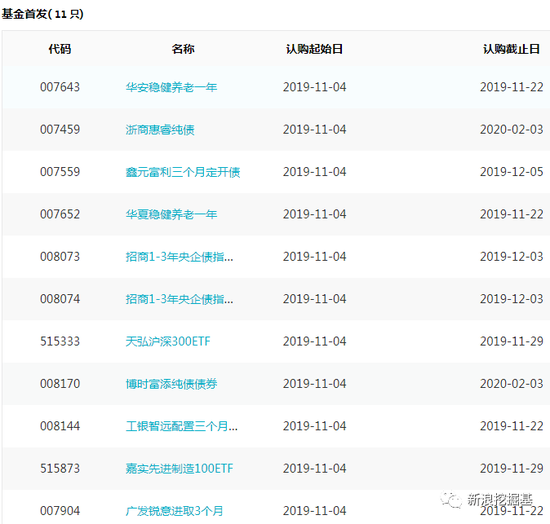Click end date 2019-11-29 for 嘉实先进制造100ETF
The height and width of the screenshot is (524, 550).
point(511,469)
